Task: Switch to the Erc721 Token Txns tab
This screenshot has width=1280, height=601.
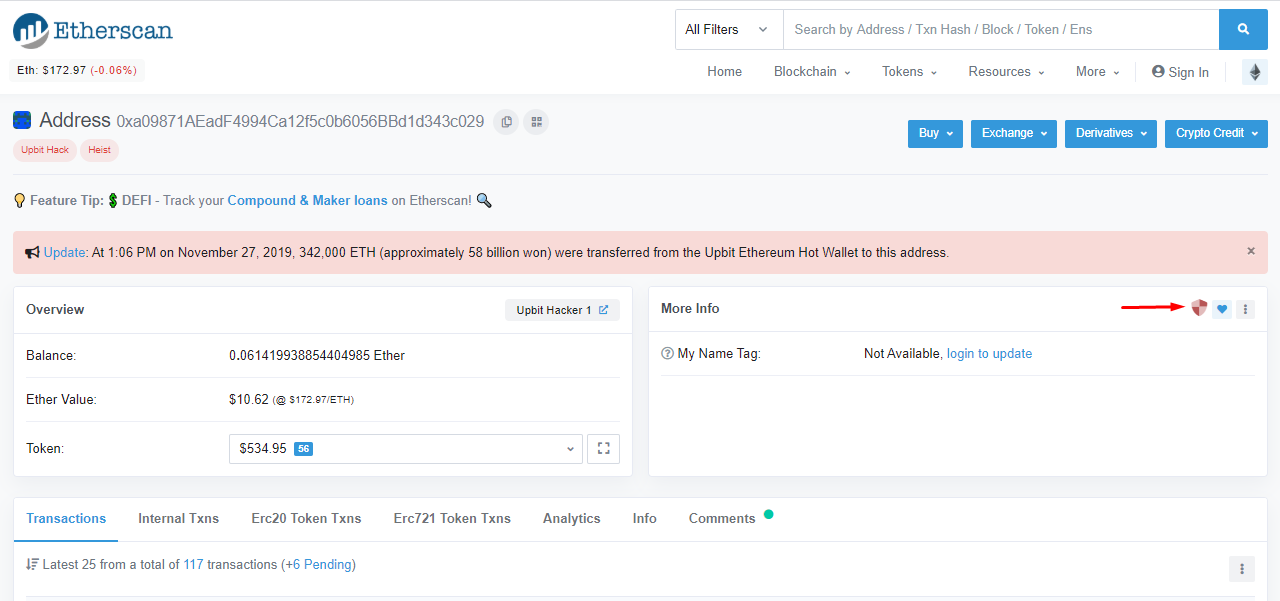Action: pyautogui.click(x=452, y=518)
